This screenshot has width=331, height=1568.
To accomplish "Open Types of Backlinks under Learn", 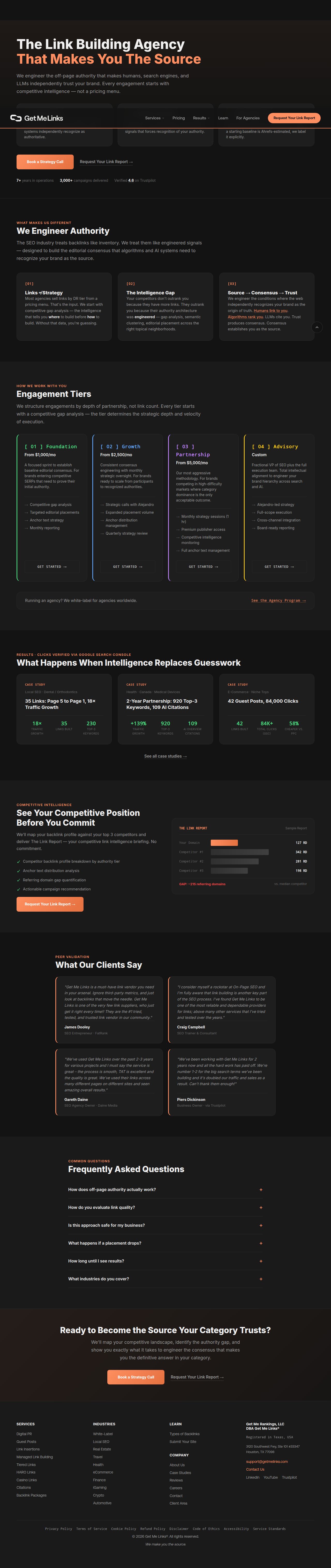I will [x=184, y=1434].
